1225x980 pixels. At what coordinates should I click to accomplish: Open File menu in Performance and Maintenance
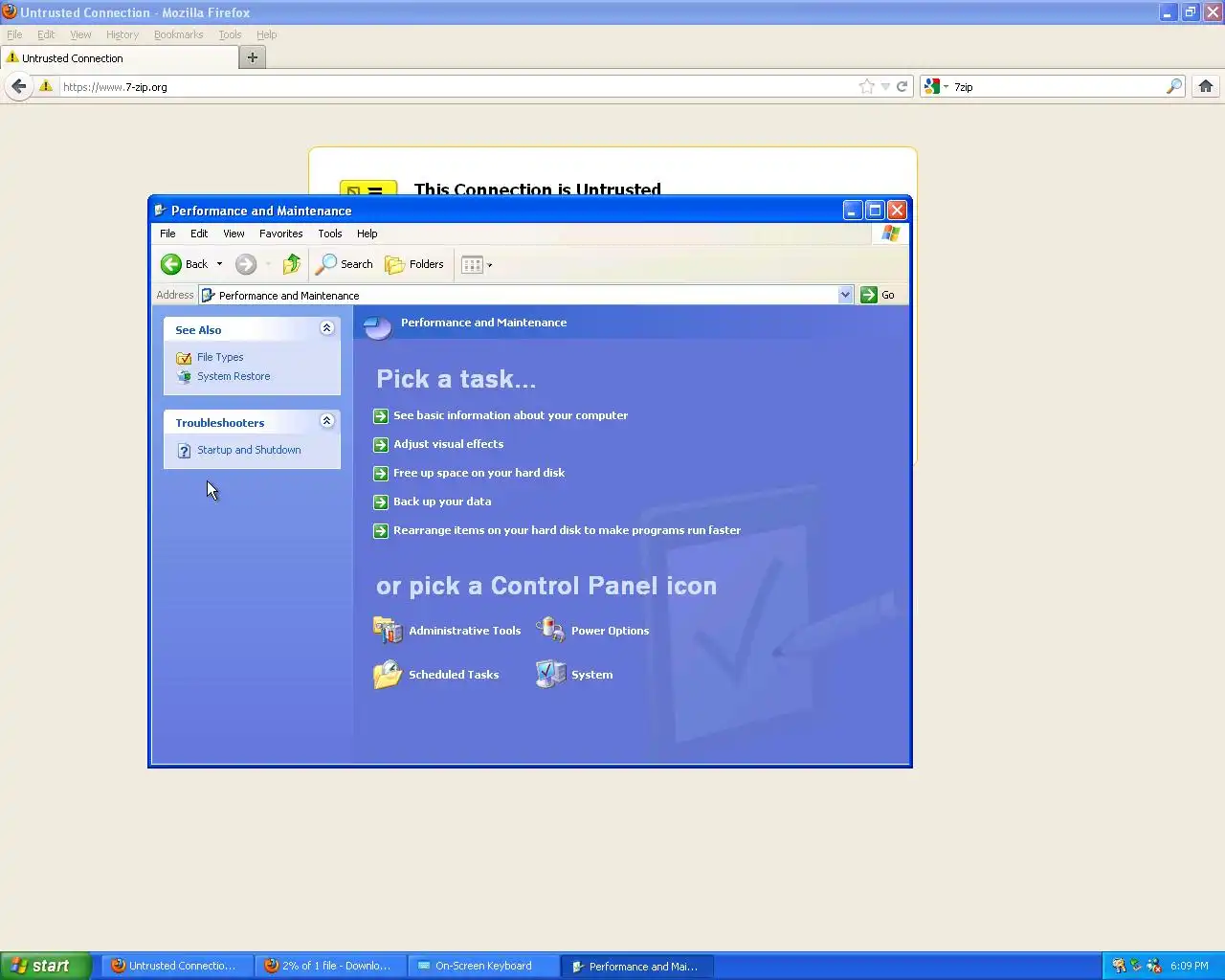click(x=167, y=234)
